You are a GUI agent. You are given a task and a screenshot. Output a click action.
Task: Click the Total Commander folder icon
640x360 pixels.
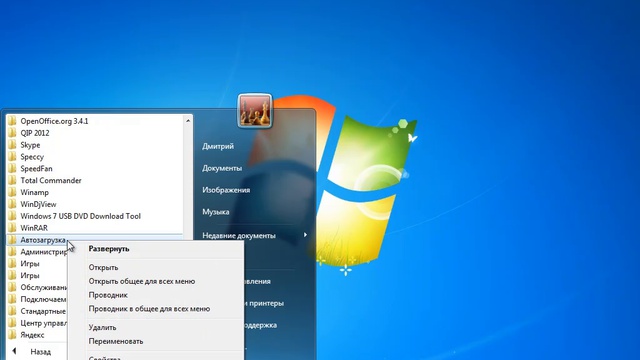point(12,180)
